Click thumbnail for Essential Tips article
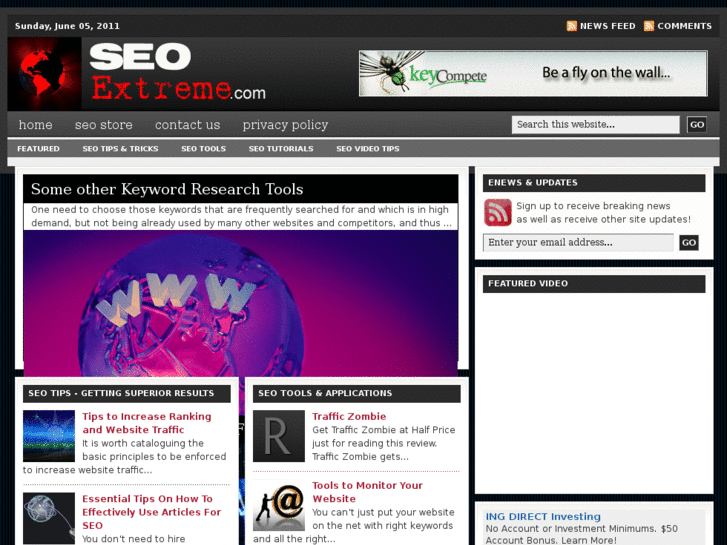The height and width of the screenshot is (545, 727). [x=49, y=518]
